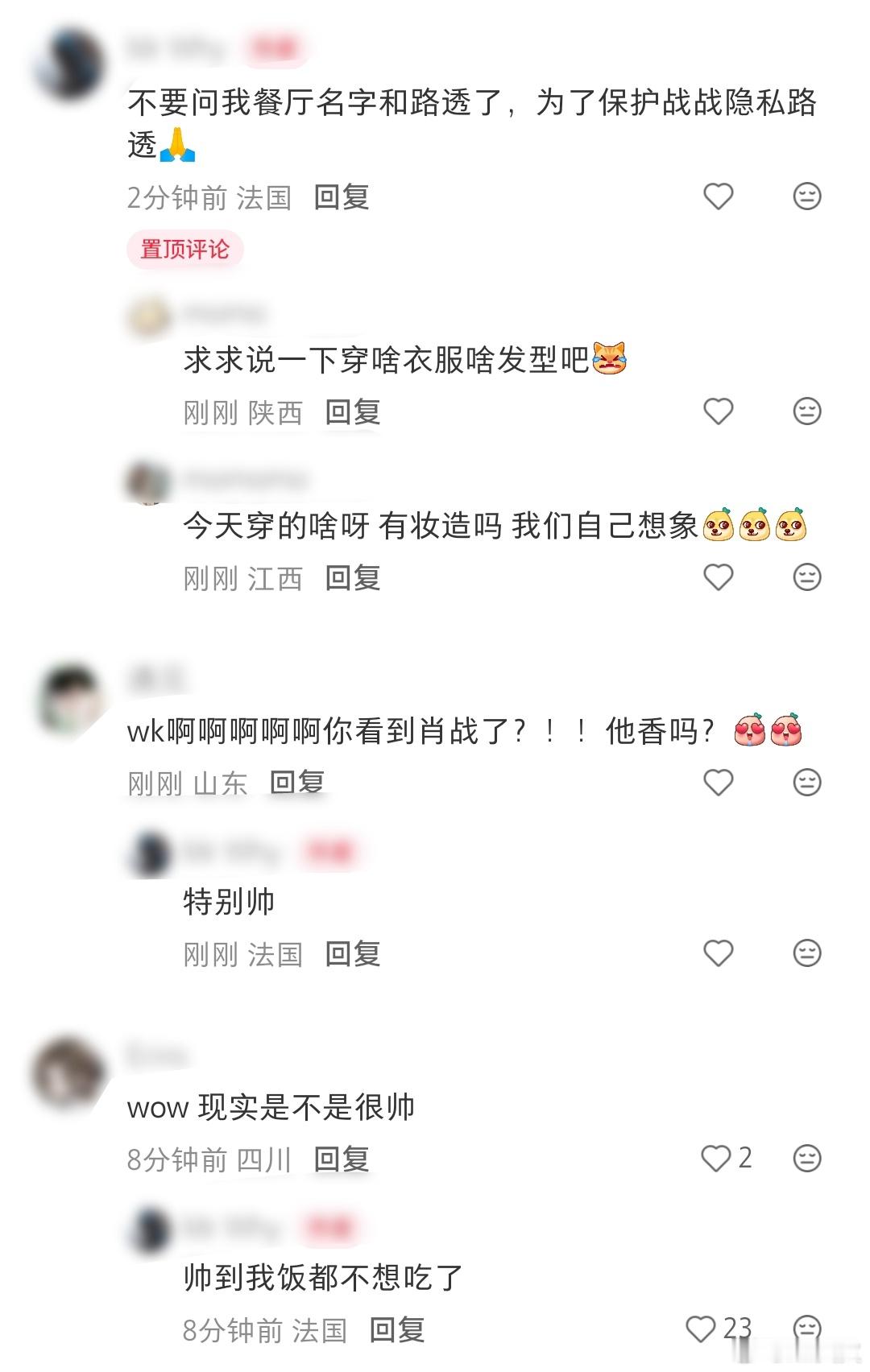Like the pinned comment about 餐厅名字和路透
Viewport: 870px width, 1372px height.
point(718,196)
